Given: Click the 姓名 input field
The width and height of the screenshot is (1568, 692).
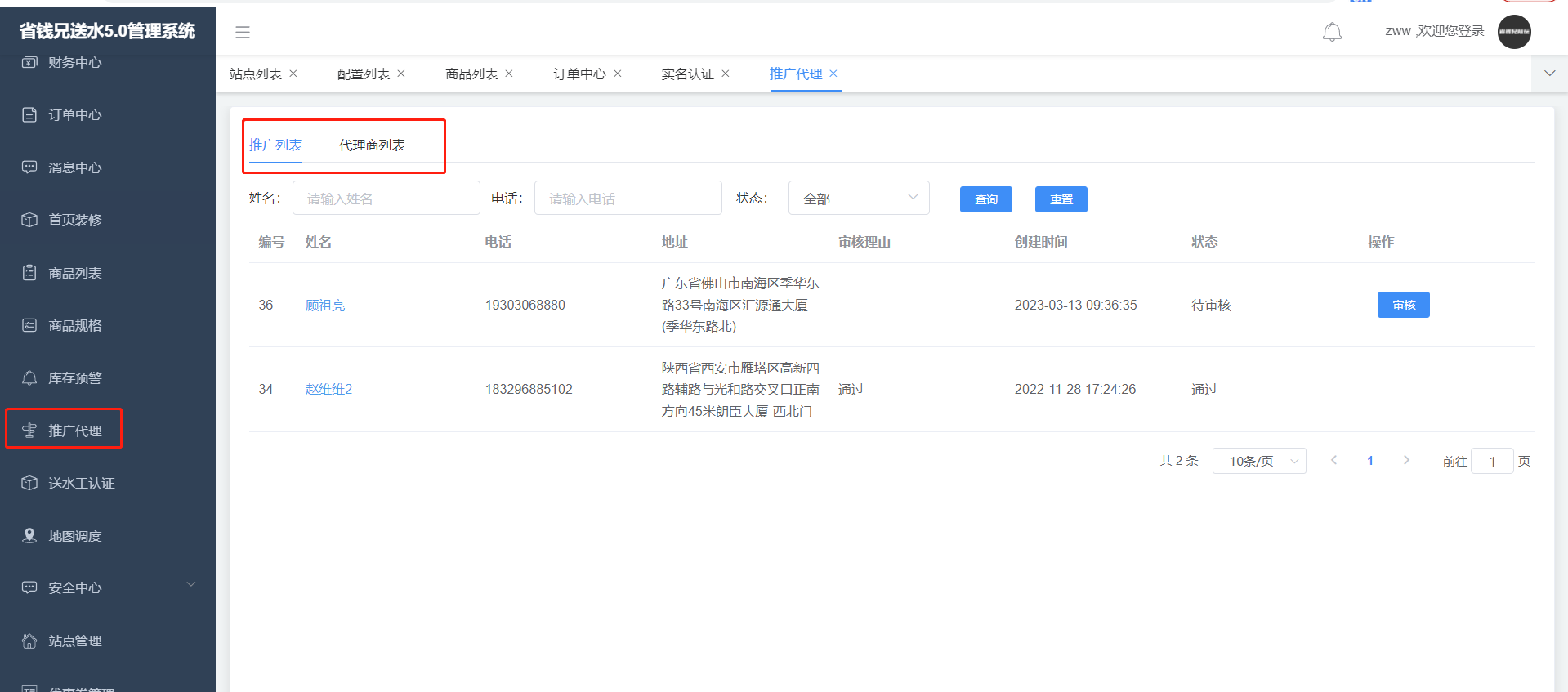Looking at the screenshot, I should coord(386,199).
